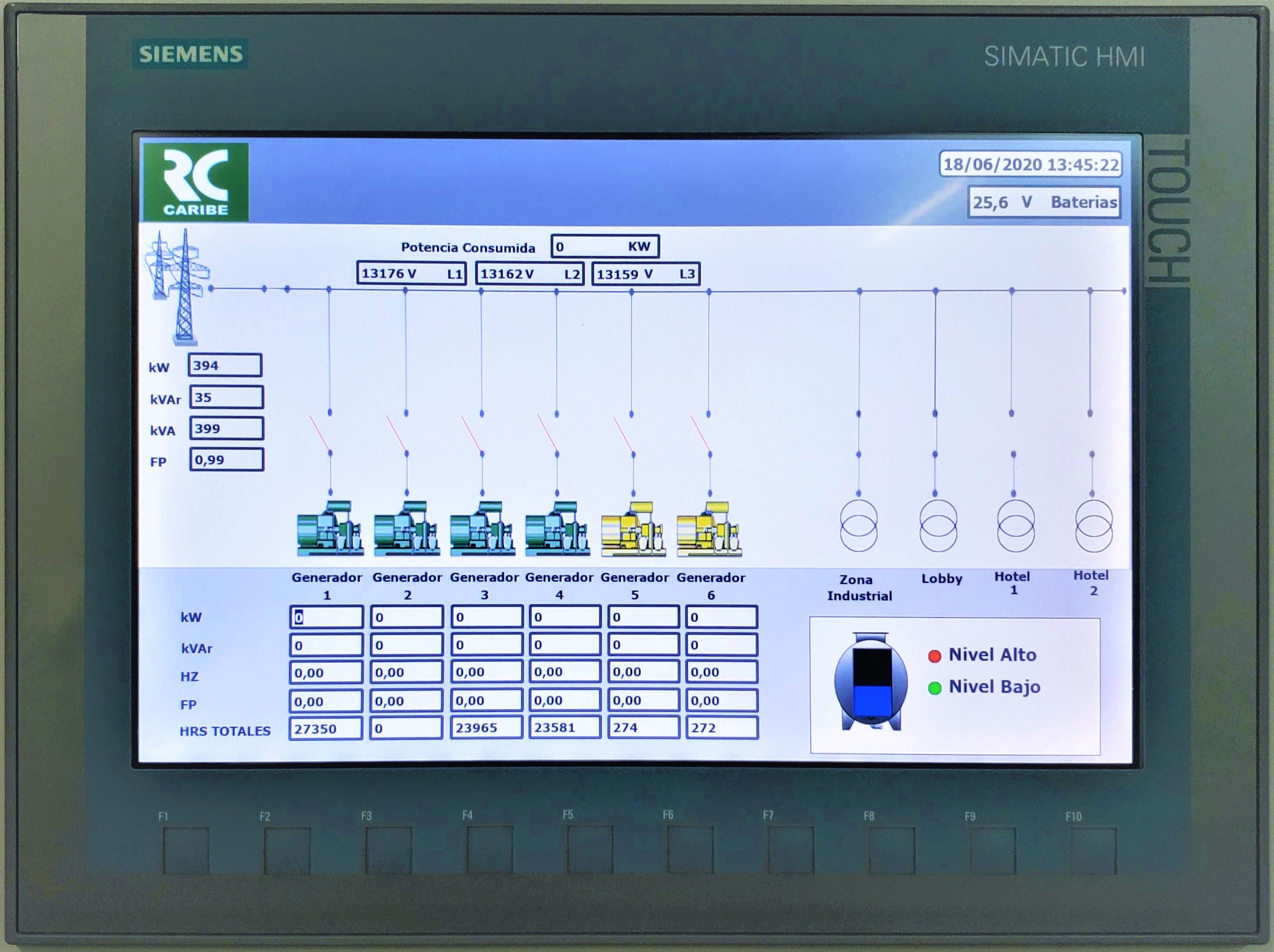Tap the Generador 1 green generator icon
1274x952 pixels.
(330, 528)
